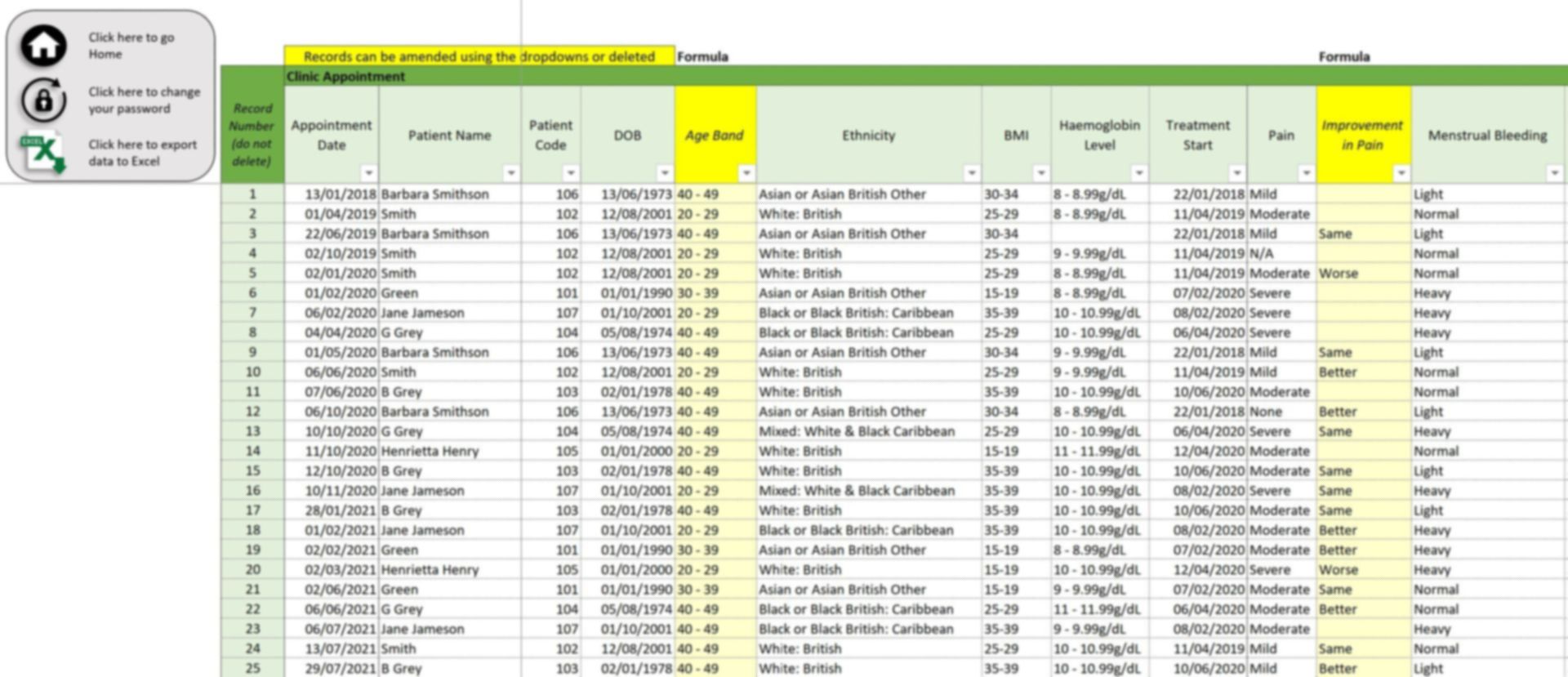Select record number 1 row cell
This screenshot has width=1568, height=677.
(x=252, y=194)
